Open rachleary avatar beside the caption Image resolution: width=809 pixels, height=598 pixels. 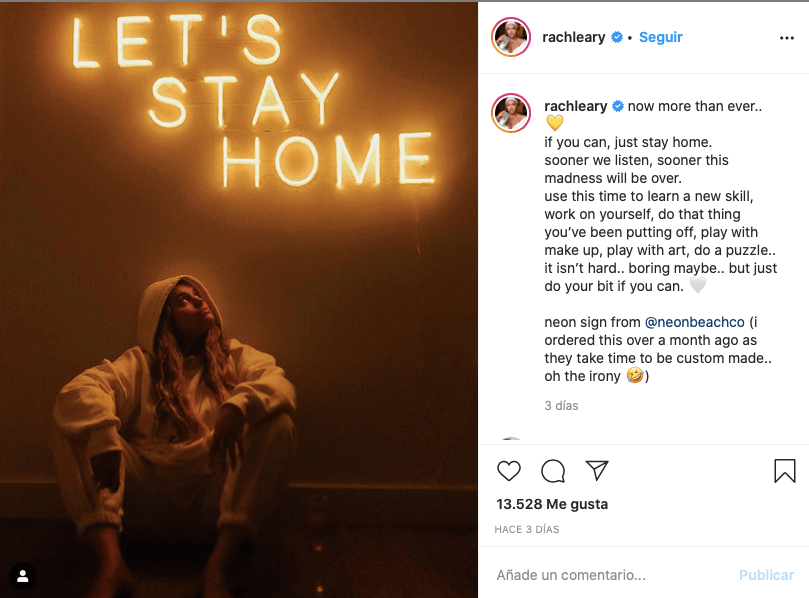point(511,113)
